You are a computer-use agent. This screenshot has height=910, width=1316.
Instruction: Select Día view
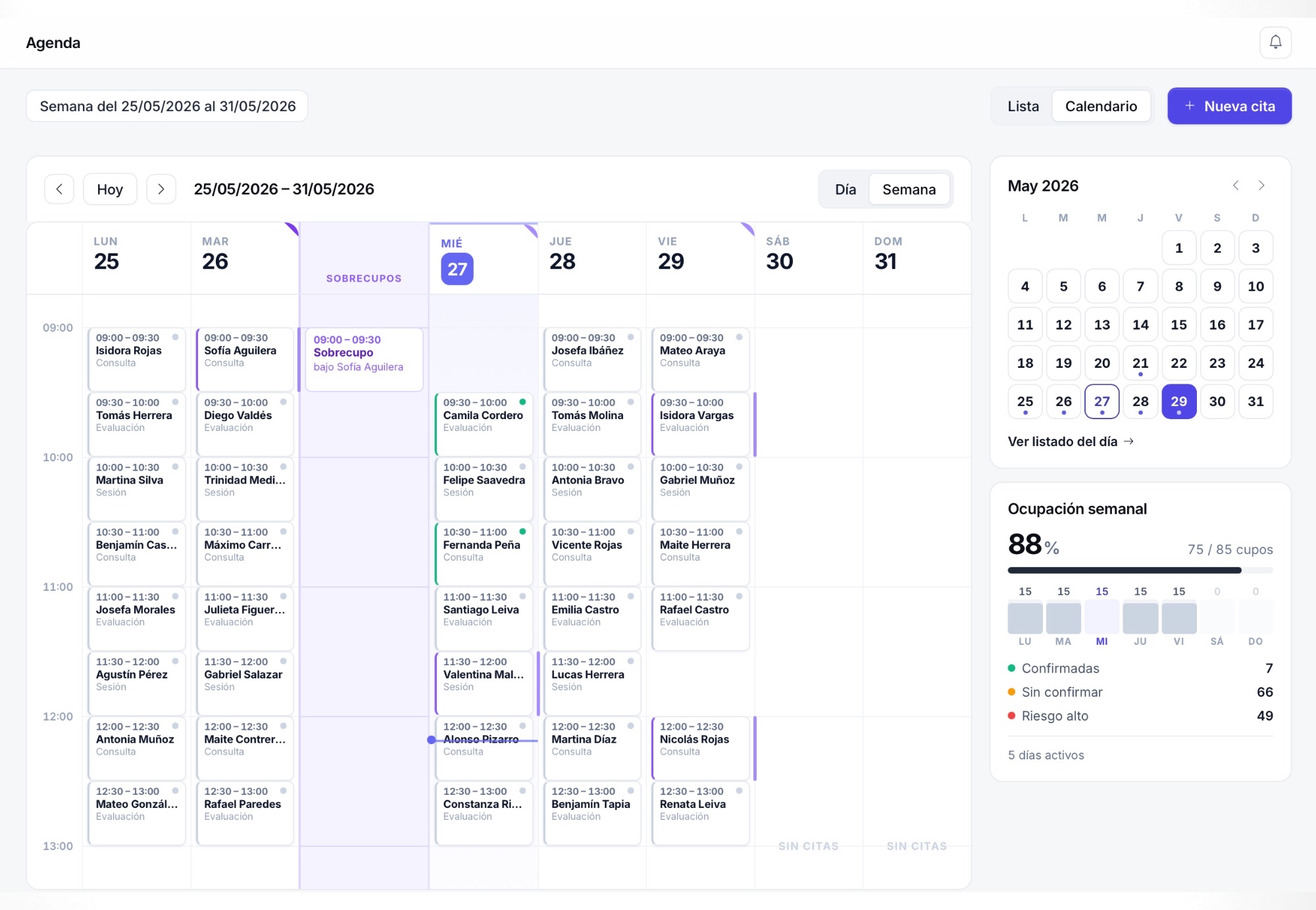pyautogui.click(x=846, y=190)
